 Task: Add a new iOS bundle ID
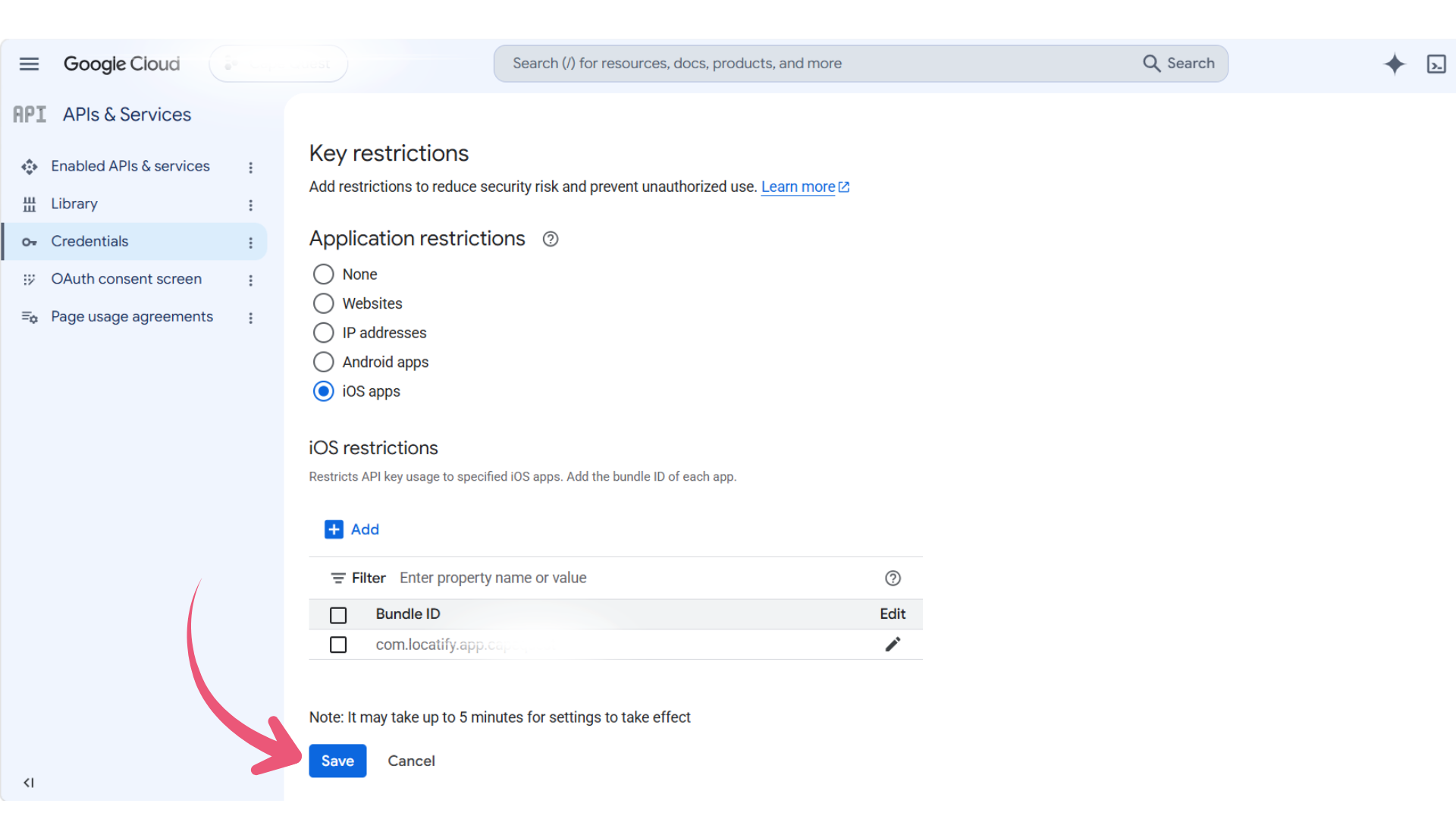click(352, 529)
